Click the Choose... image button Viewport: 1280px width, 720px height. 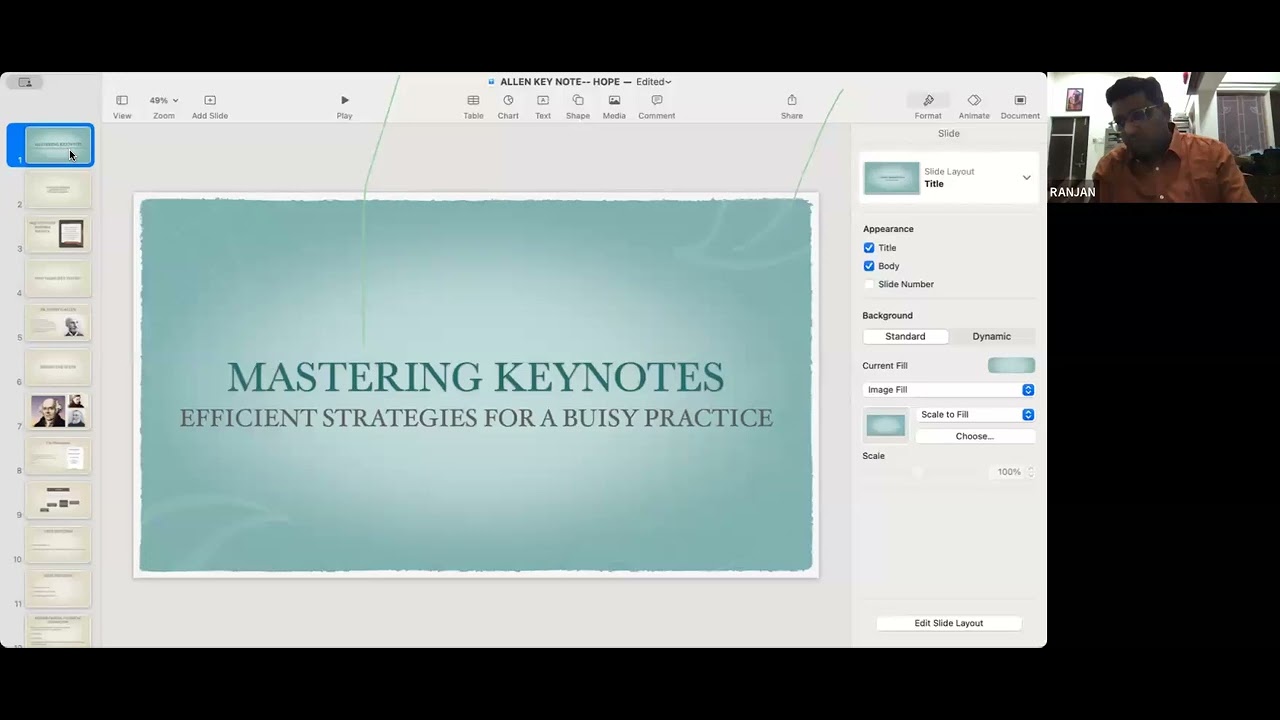(975, 436)
